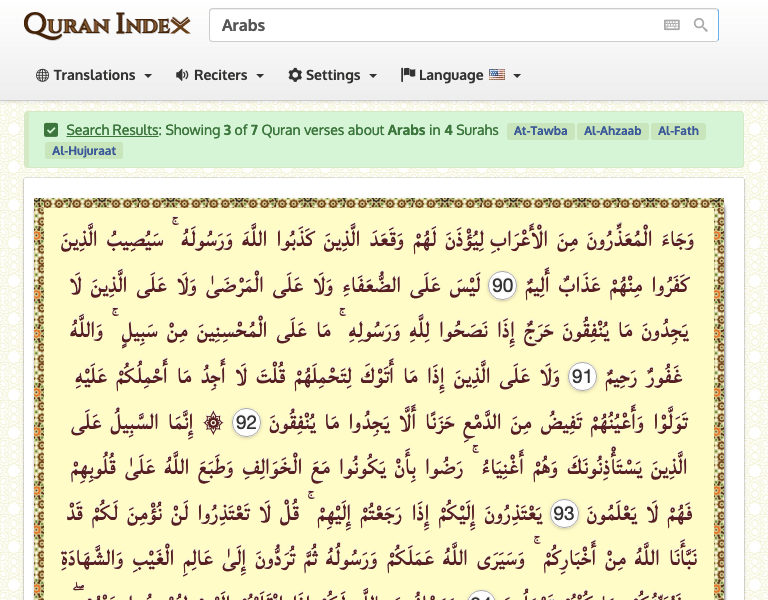768x600 pixels.
Task: Toggle the green Search Results checkbox
Action: (51, 130)
